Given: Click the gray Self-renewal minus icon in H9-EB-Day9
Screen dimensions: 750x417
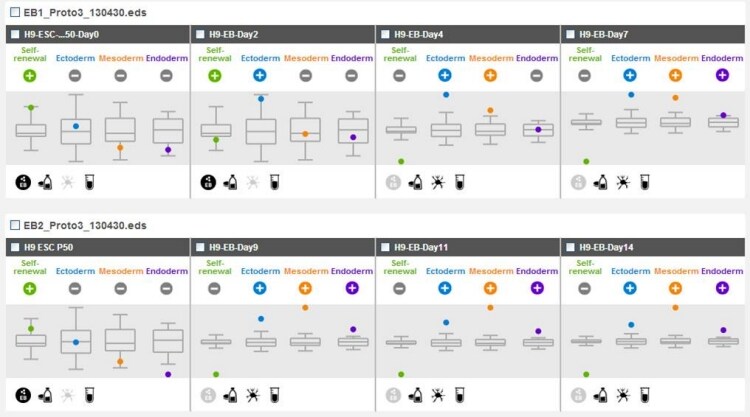Looking at the screenshot, I should 215,288.
